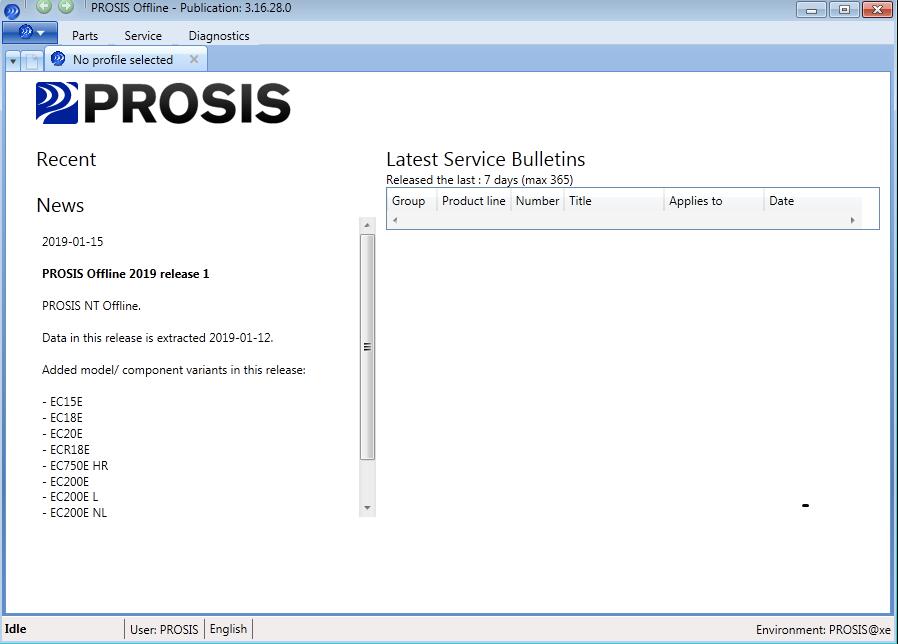Sort bulletins by Number column
Screen dimensions: 898x644
click(x=537, y=201)
